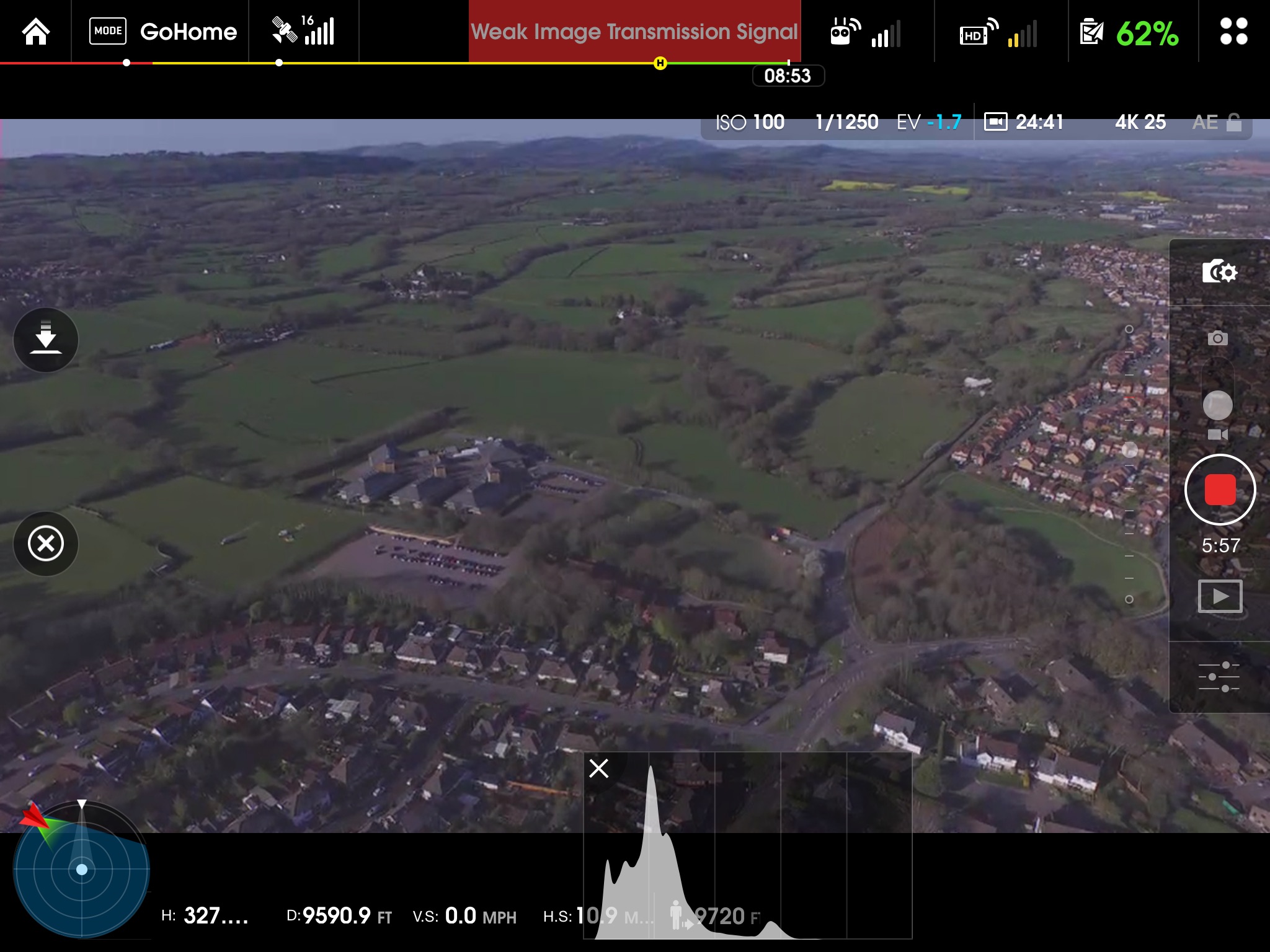The image size is (1270, 952).
Task: Tap the GoHome flight mode label
Action: tap(189, 32)
